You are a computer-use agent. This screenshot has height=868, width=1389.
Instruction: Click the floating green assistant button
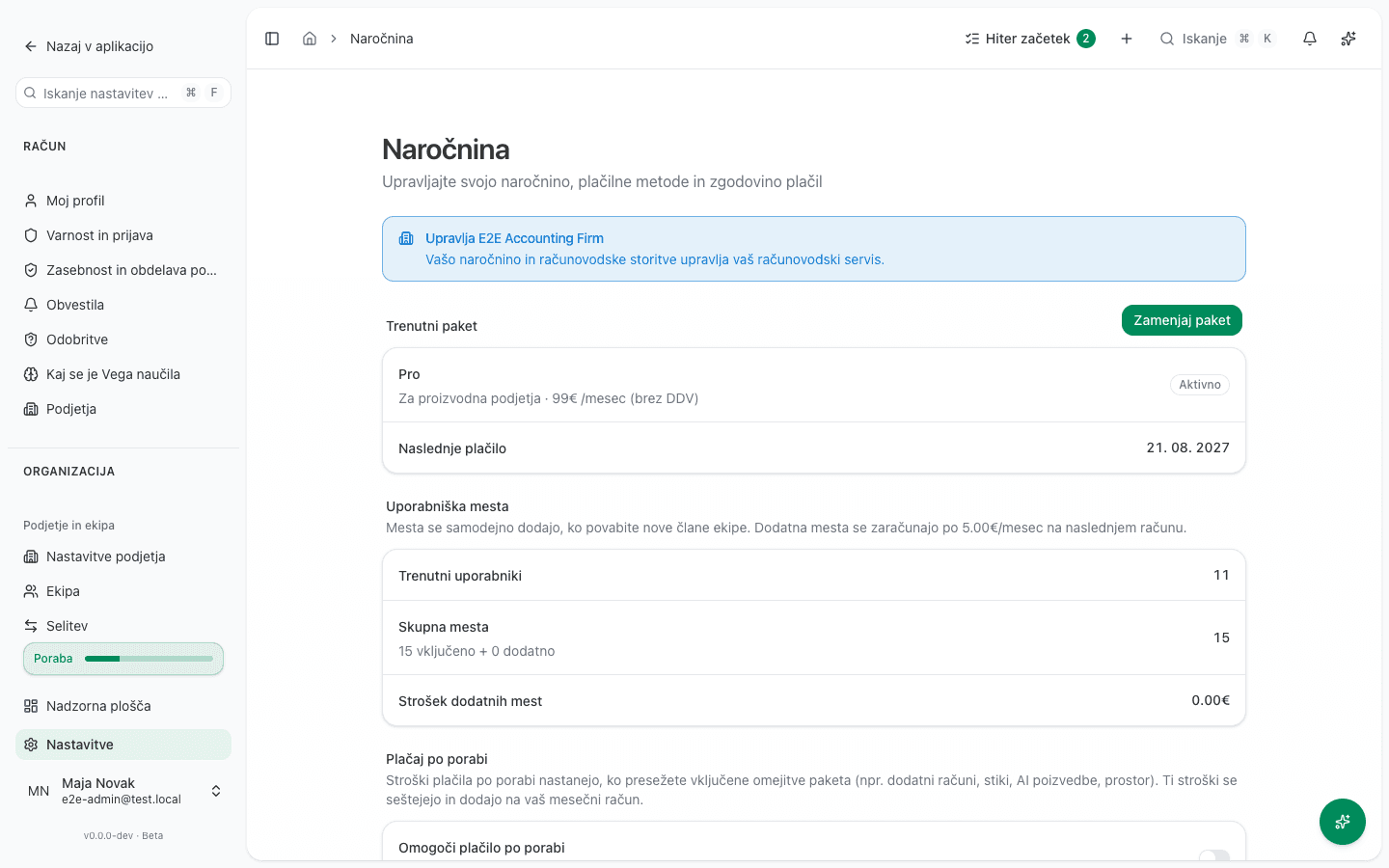pyautogui.click(x=1343, y=822)
